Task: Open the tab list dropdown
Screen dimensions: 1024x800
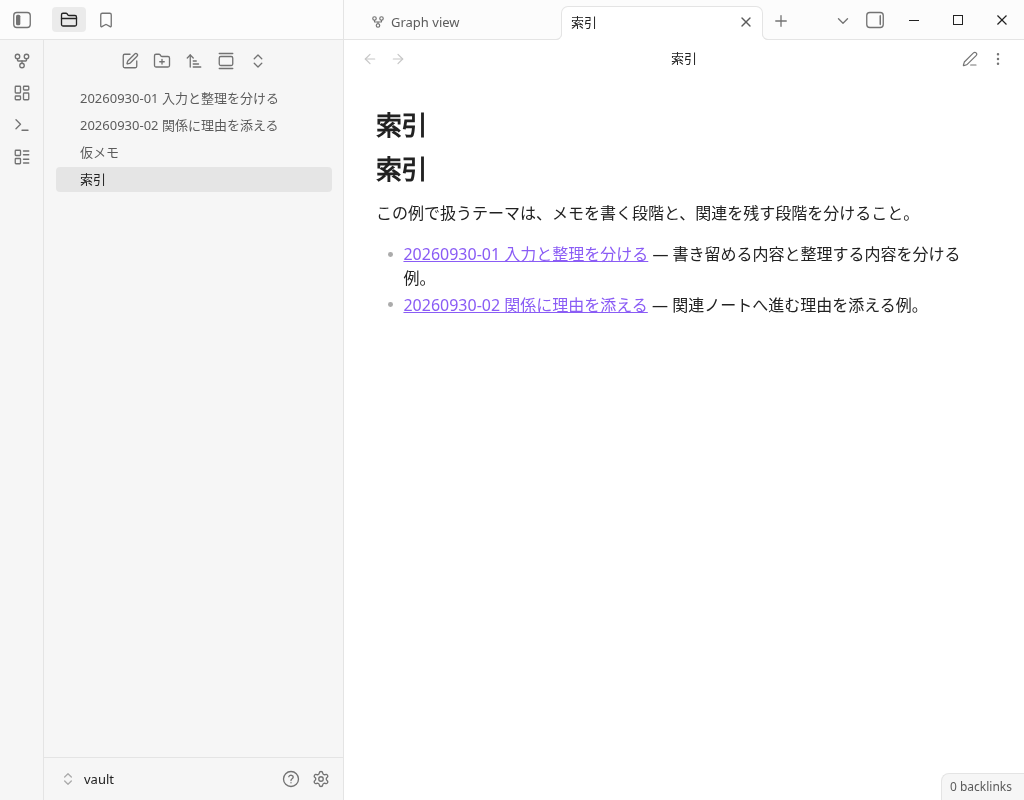Action: pyautogui.click(x=843, y=21)
